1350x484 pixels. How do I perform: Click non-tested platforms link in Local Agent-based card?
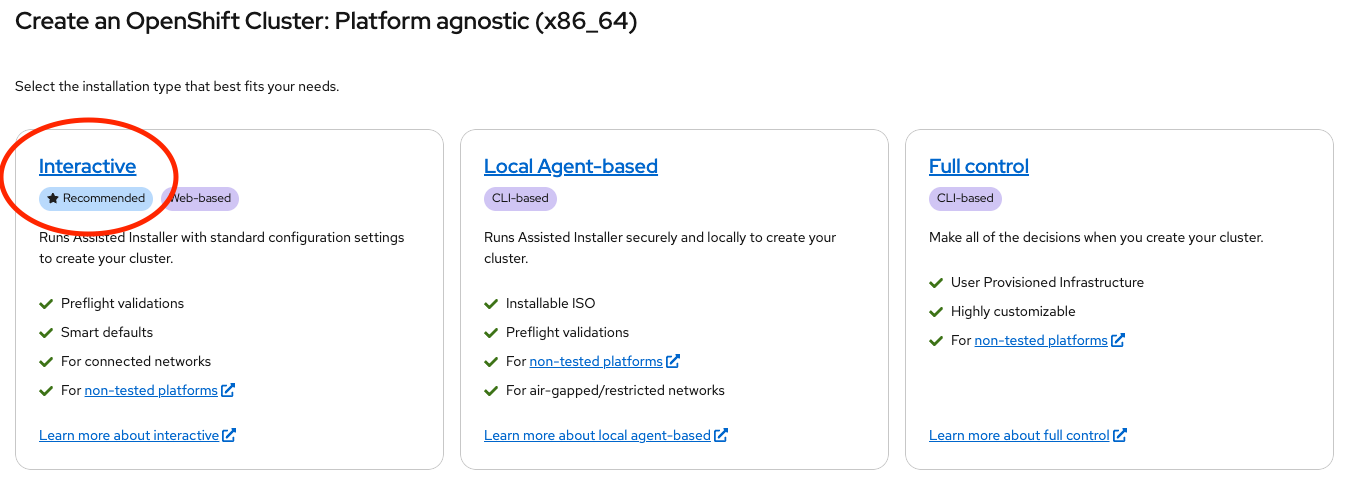click(x=596, y=361)
